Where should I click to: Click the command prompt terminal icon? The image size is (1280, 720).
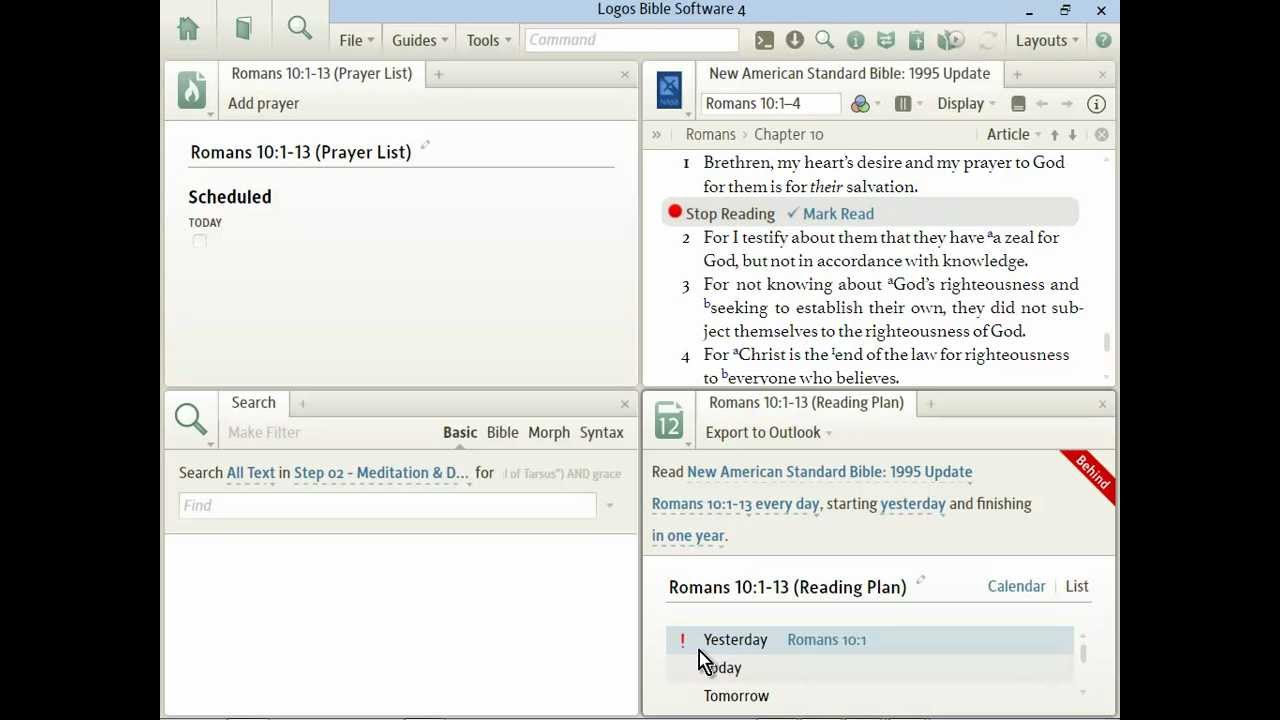click(764, 40)
